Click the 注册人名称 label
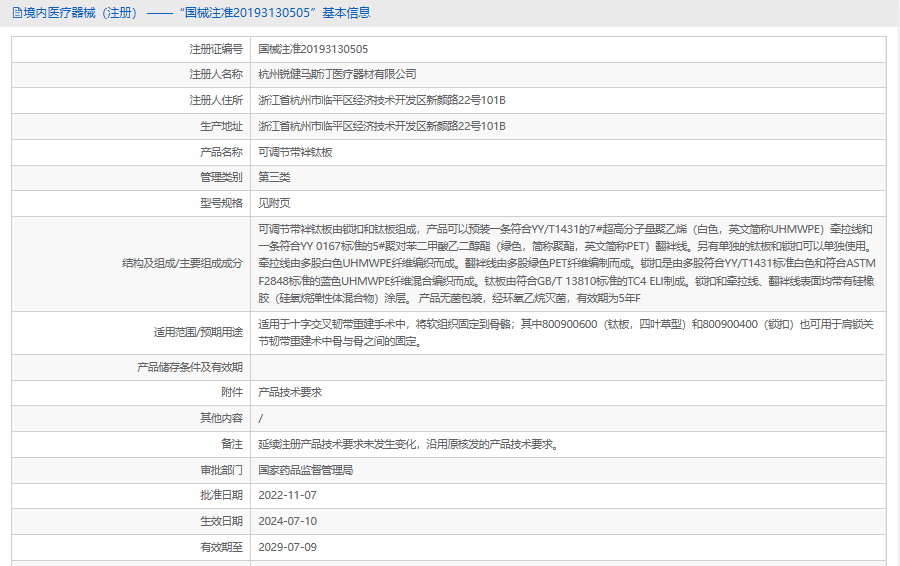 (216, 75)
